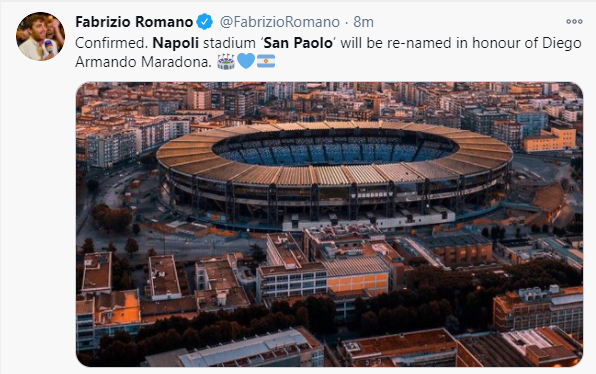Click the stadium emoji in the tweet

point(226,62)
